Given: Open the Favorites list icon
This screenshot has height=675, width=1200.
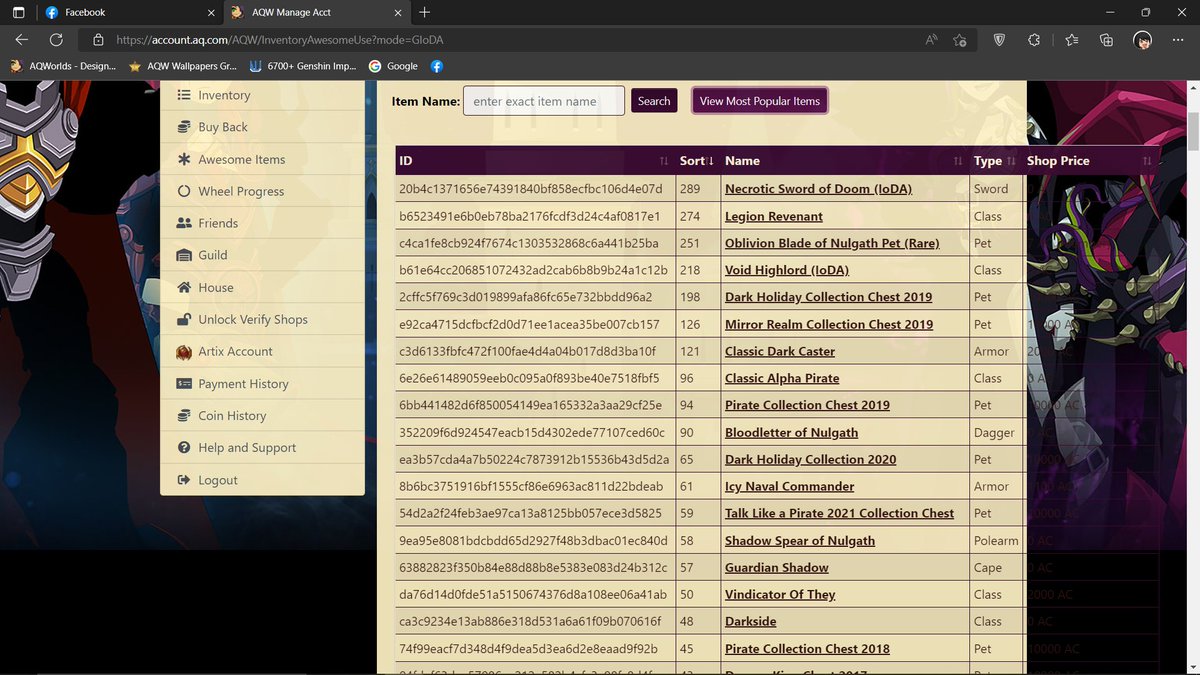Looking at the screenshot, I should pos(1071,40).
